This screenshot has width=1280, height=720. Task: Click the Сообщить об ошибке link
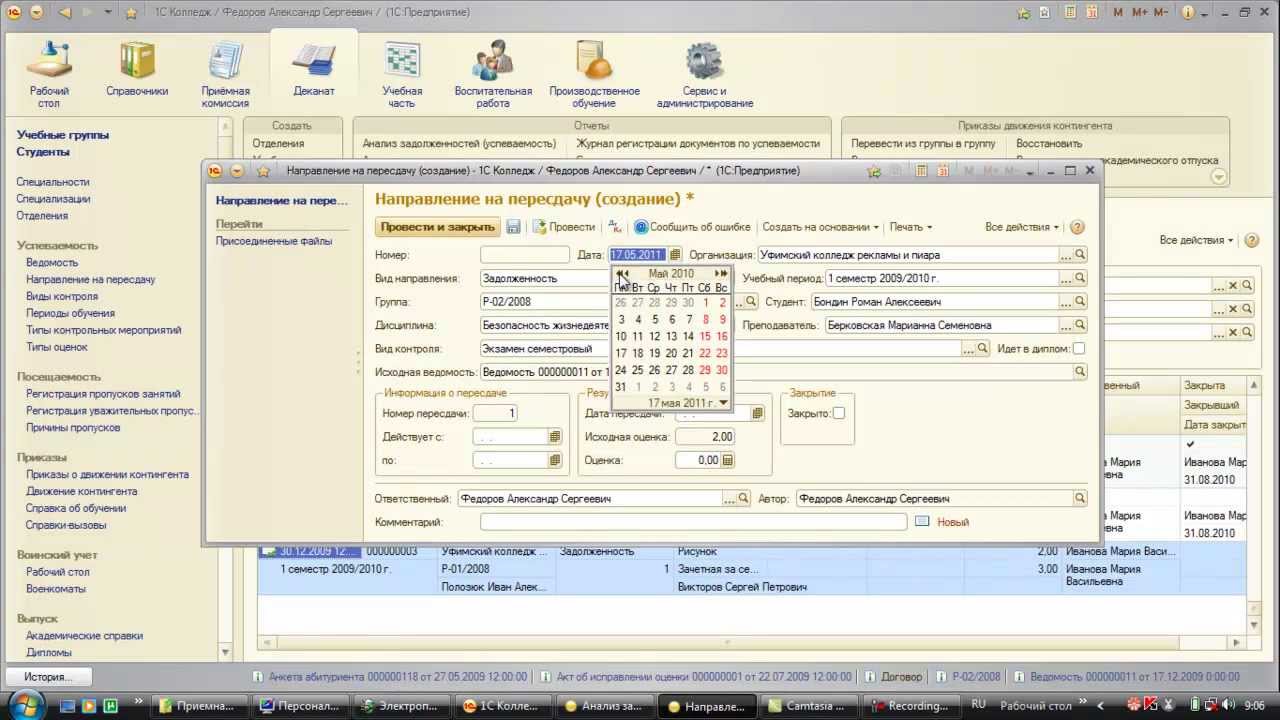(691, 227)
